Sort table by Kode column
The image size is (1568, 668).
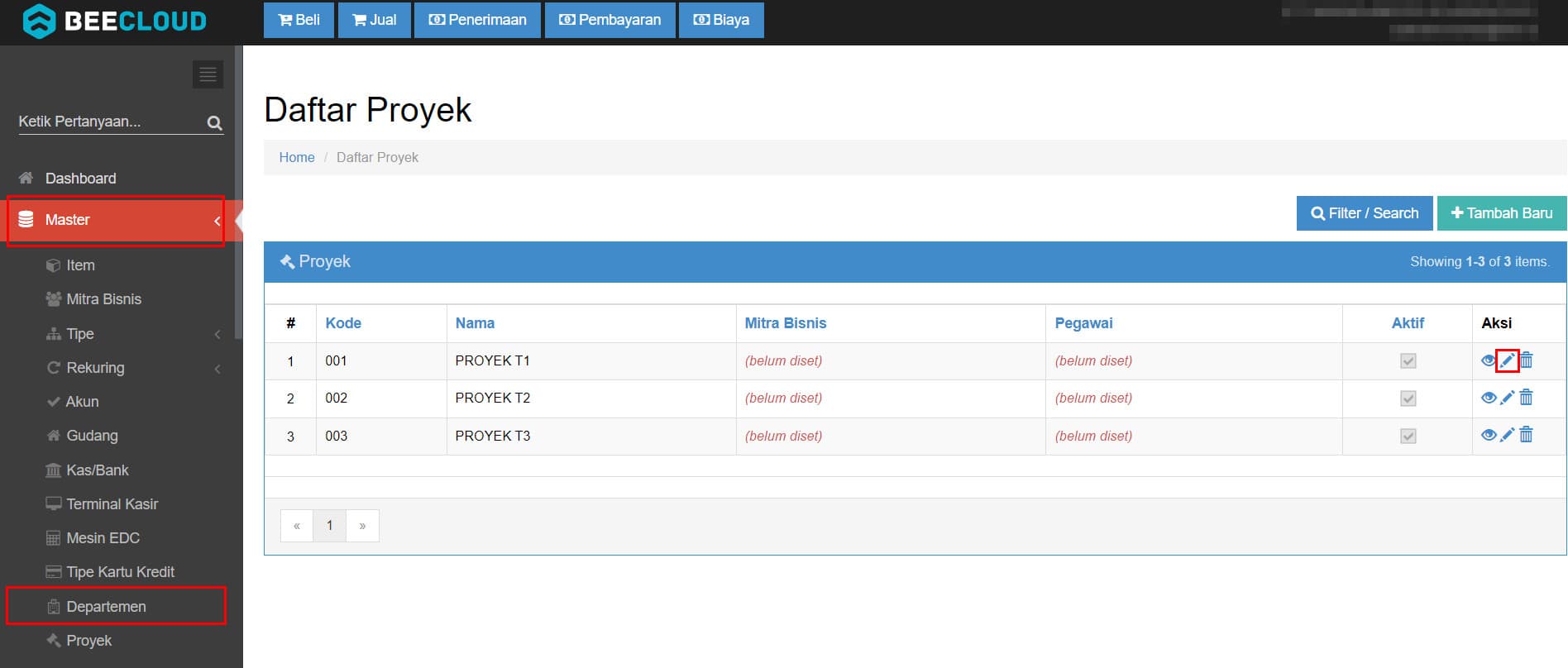click(x=343, y=323)
